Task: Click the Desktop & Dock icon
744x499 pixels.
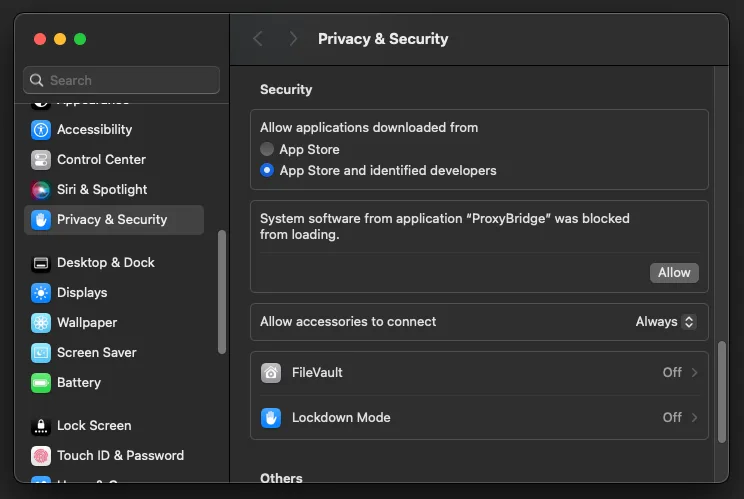Action: 41,263
